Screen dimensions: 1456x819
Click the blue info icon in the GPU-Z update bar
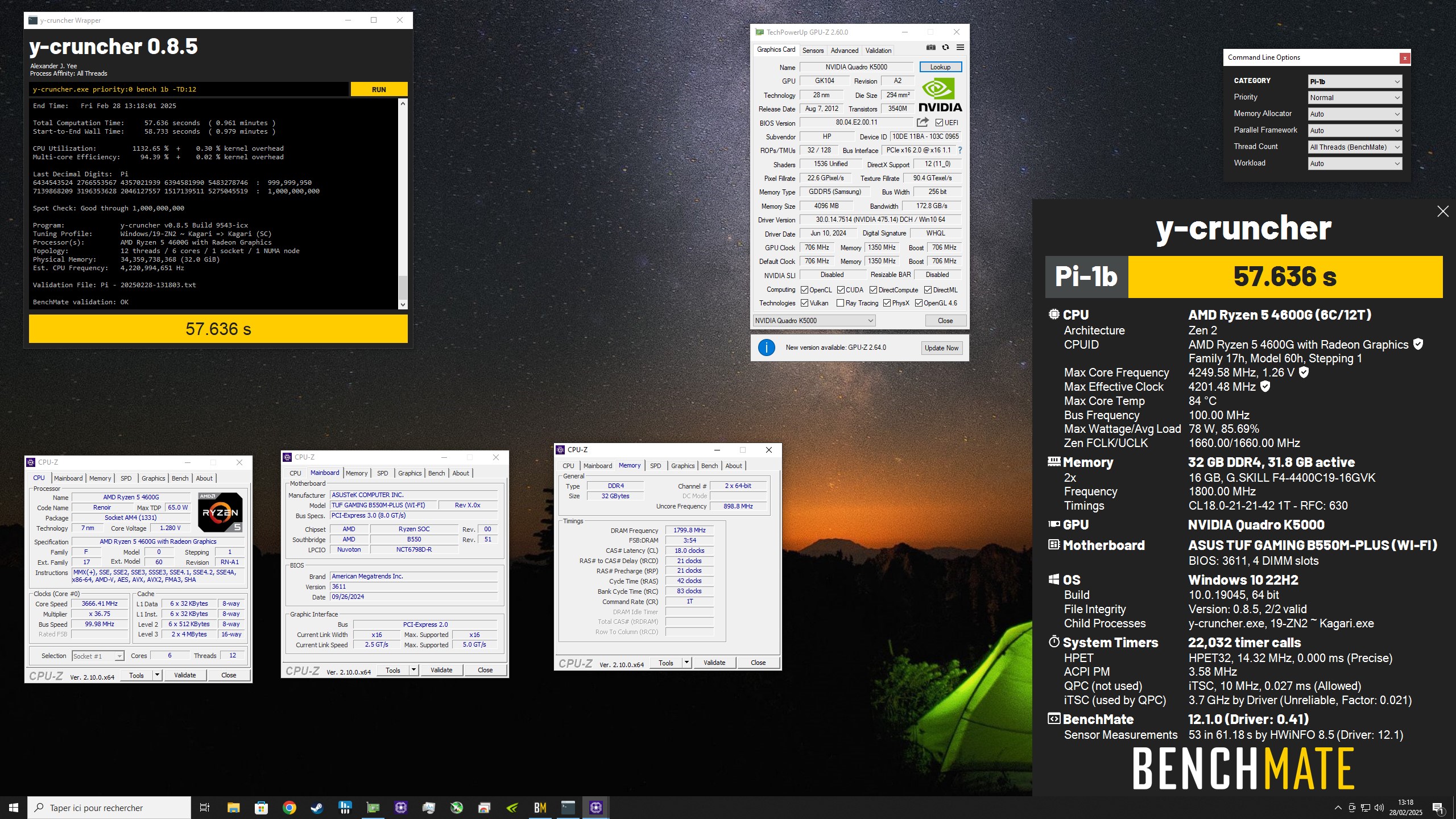click(x=767, y=348)
